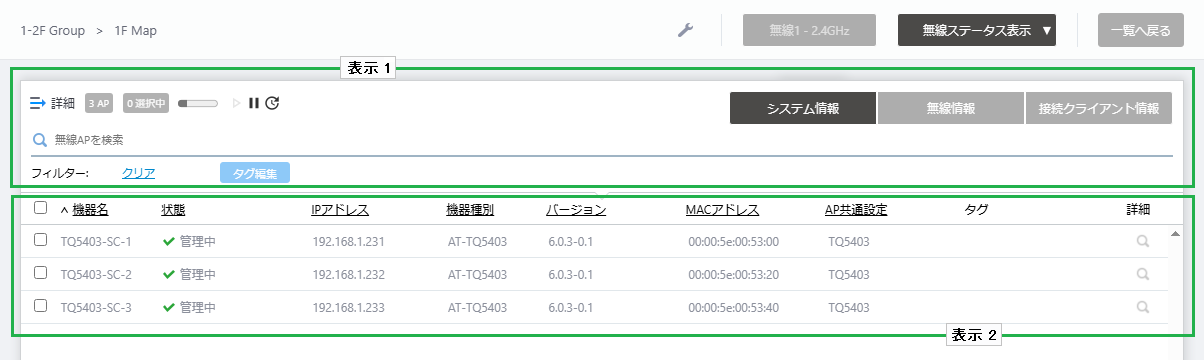Open the 無線ステータス表示 dropdown
The width and height of the screenshot is (1204, 360).
point(977,30)
